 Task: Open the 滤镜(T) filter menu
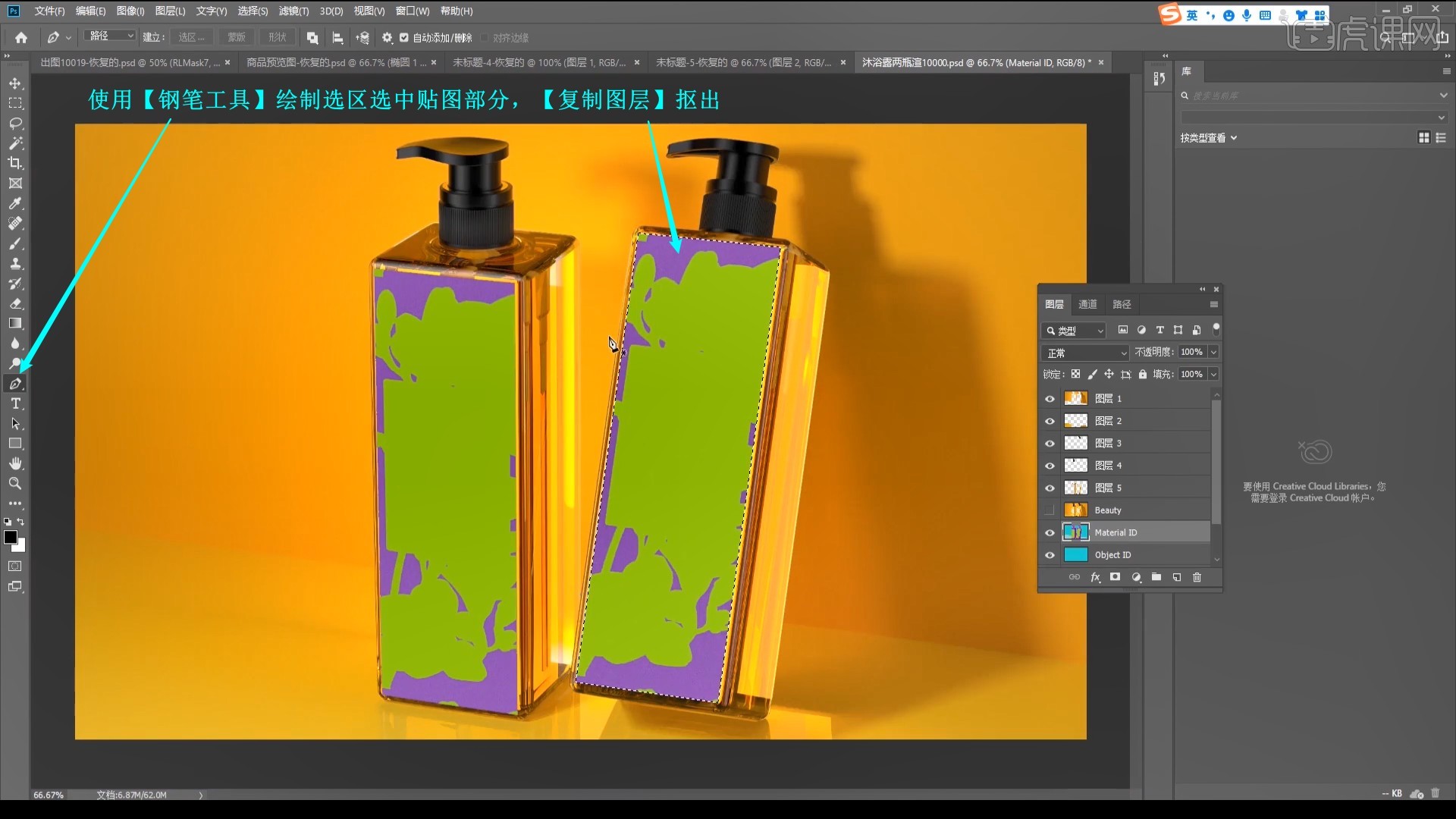(x=293, y=11)
